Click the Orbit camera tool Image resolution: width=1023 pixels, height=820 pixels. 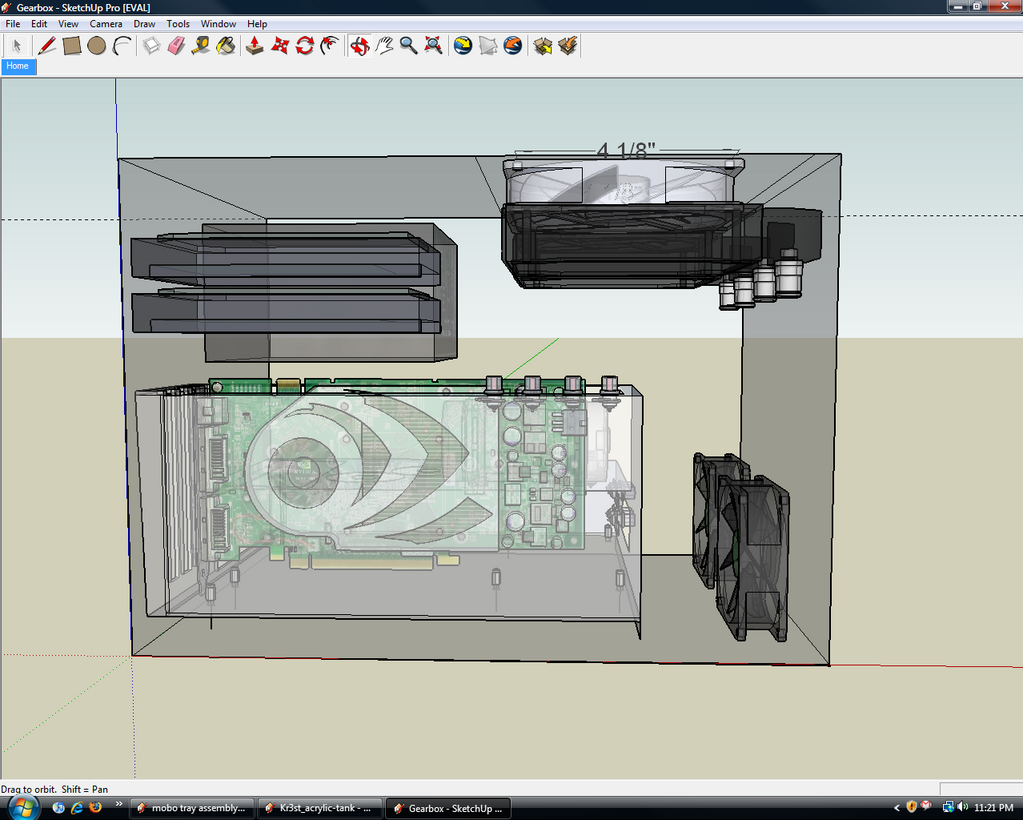[359, 46]
